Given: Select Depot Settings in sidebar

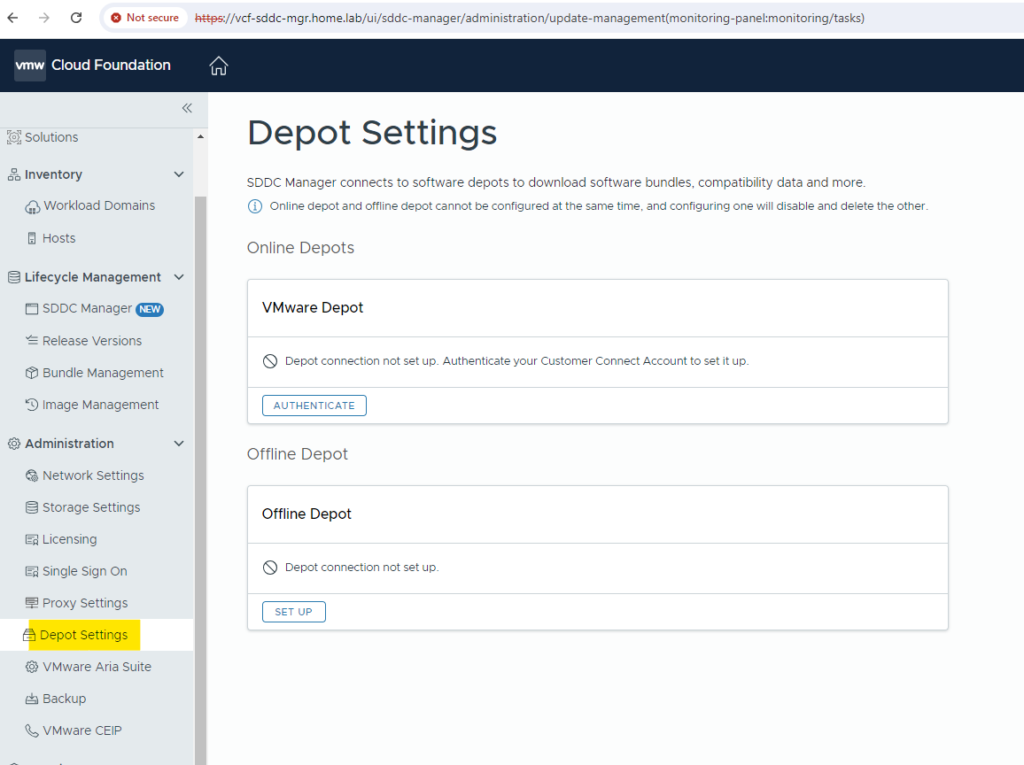Looking at the screenshot, I should click(x=97, y=635).
